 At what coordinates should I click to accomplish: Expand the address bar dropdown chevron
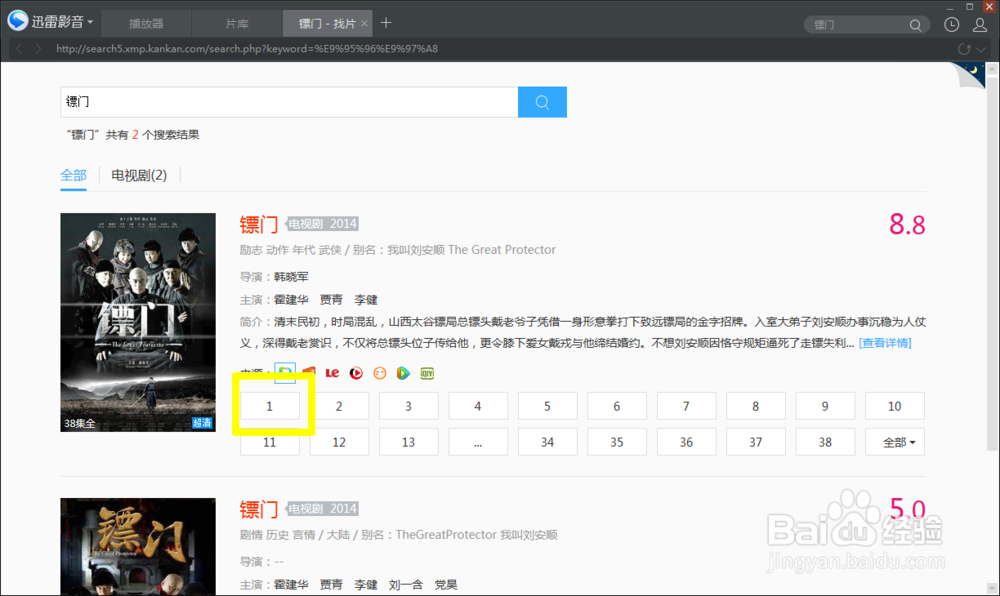tap(981, 49)
